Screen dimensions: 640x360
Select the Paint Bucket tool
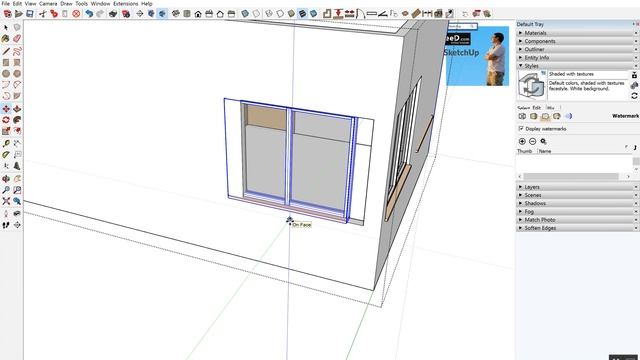tap(6, 39)
